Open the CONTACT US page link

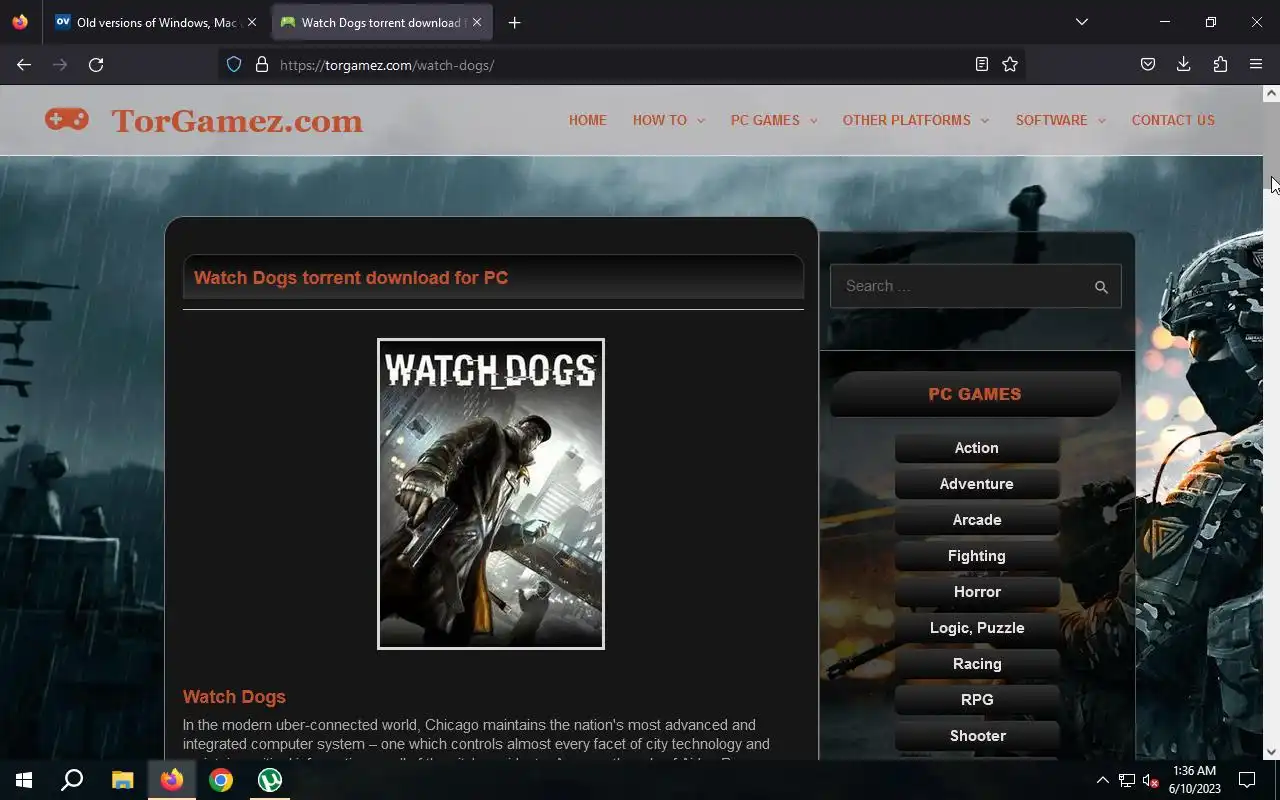tap(1173, 120)
